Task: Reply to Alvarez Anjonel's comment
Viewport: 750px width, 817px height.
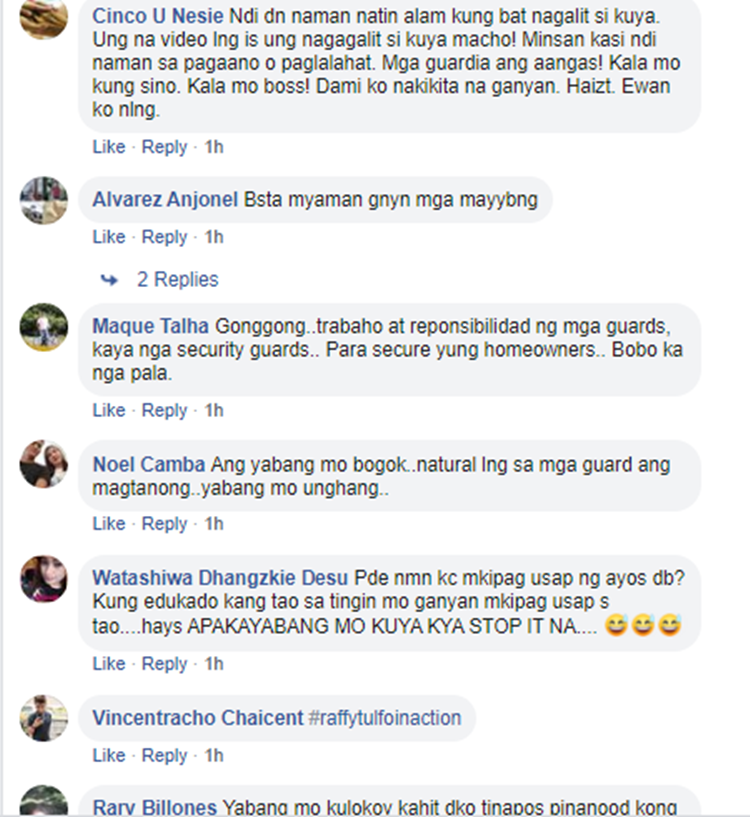Action: click(164, 237)
